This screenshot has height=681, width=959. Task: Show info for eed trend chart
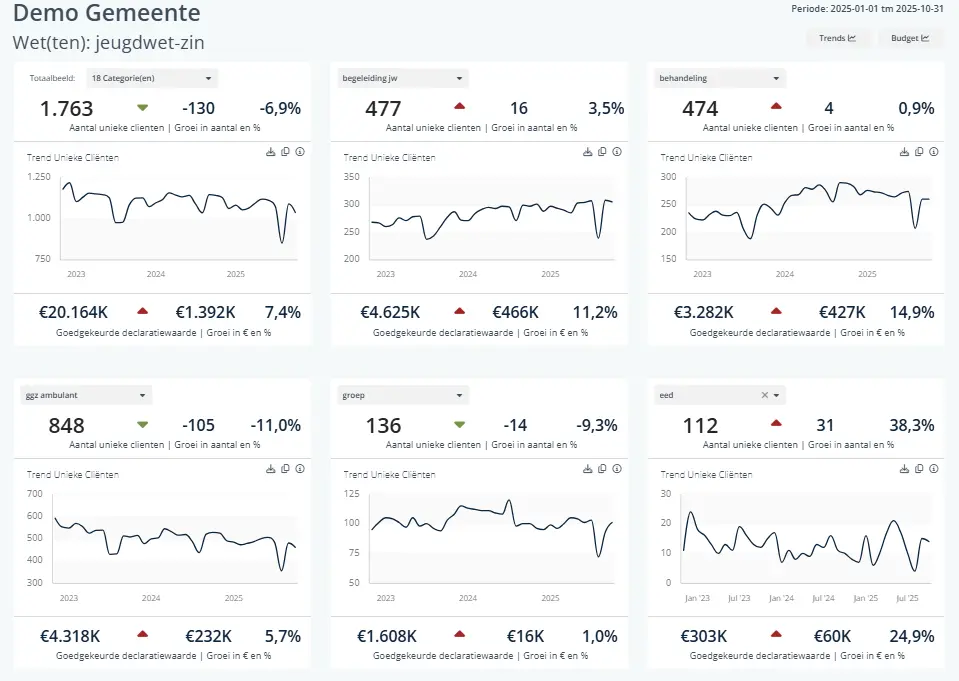coord(933,468)
